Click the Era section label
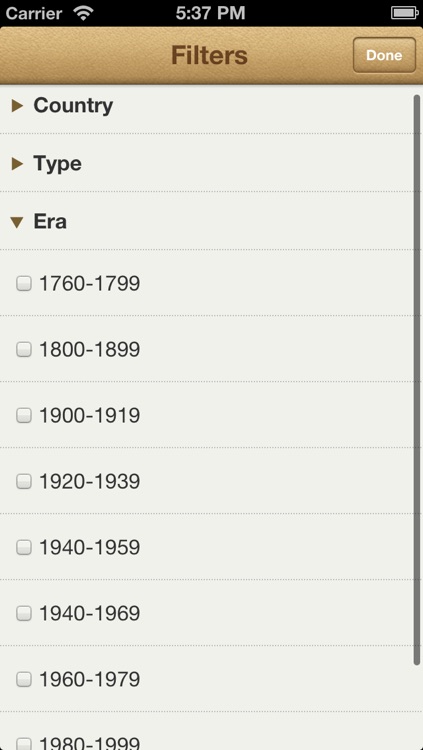 (x=50, y=222)
